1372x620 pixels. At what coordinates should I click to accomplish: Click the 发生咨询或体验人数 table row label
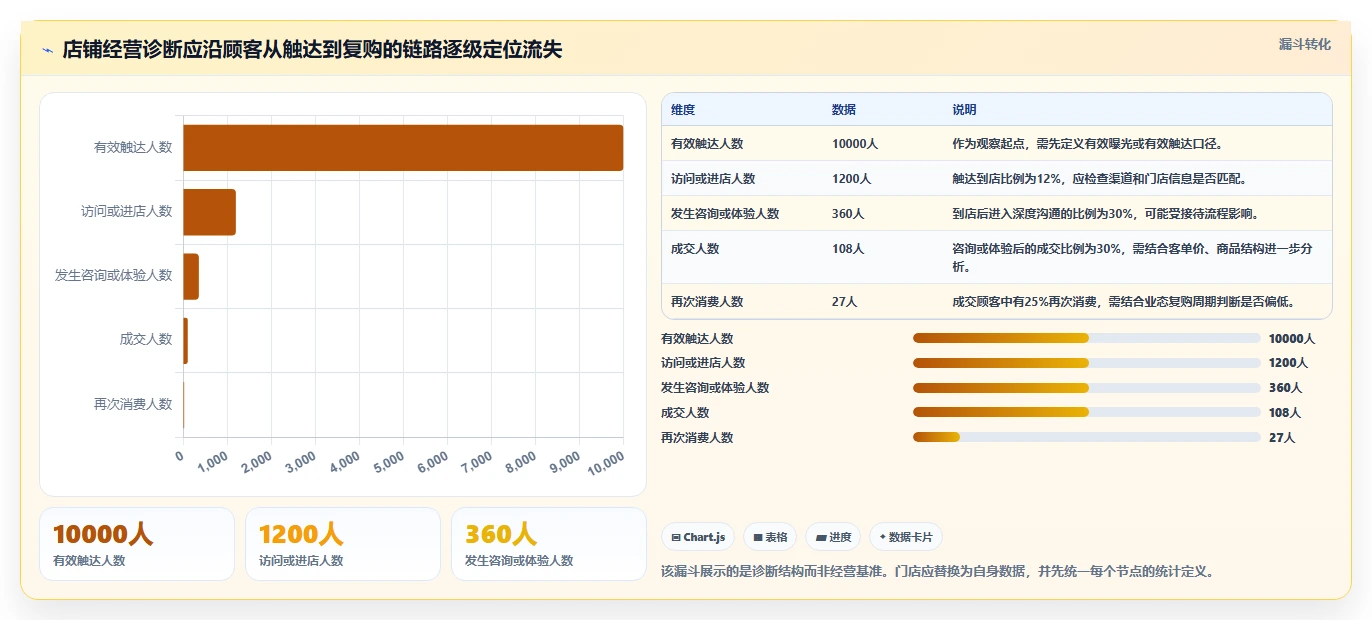coord(725,214)
